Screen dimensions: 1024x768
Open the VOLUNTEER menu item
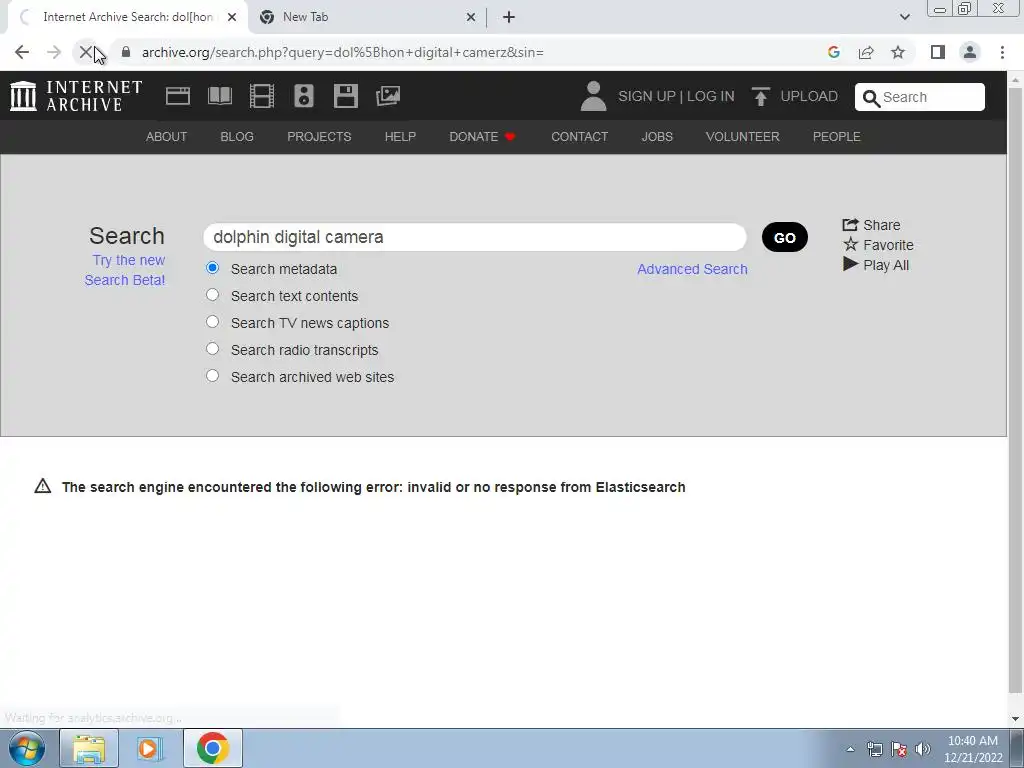tap(743, 136)
